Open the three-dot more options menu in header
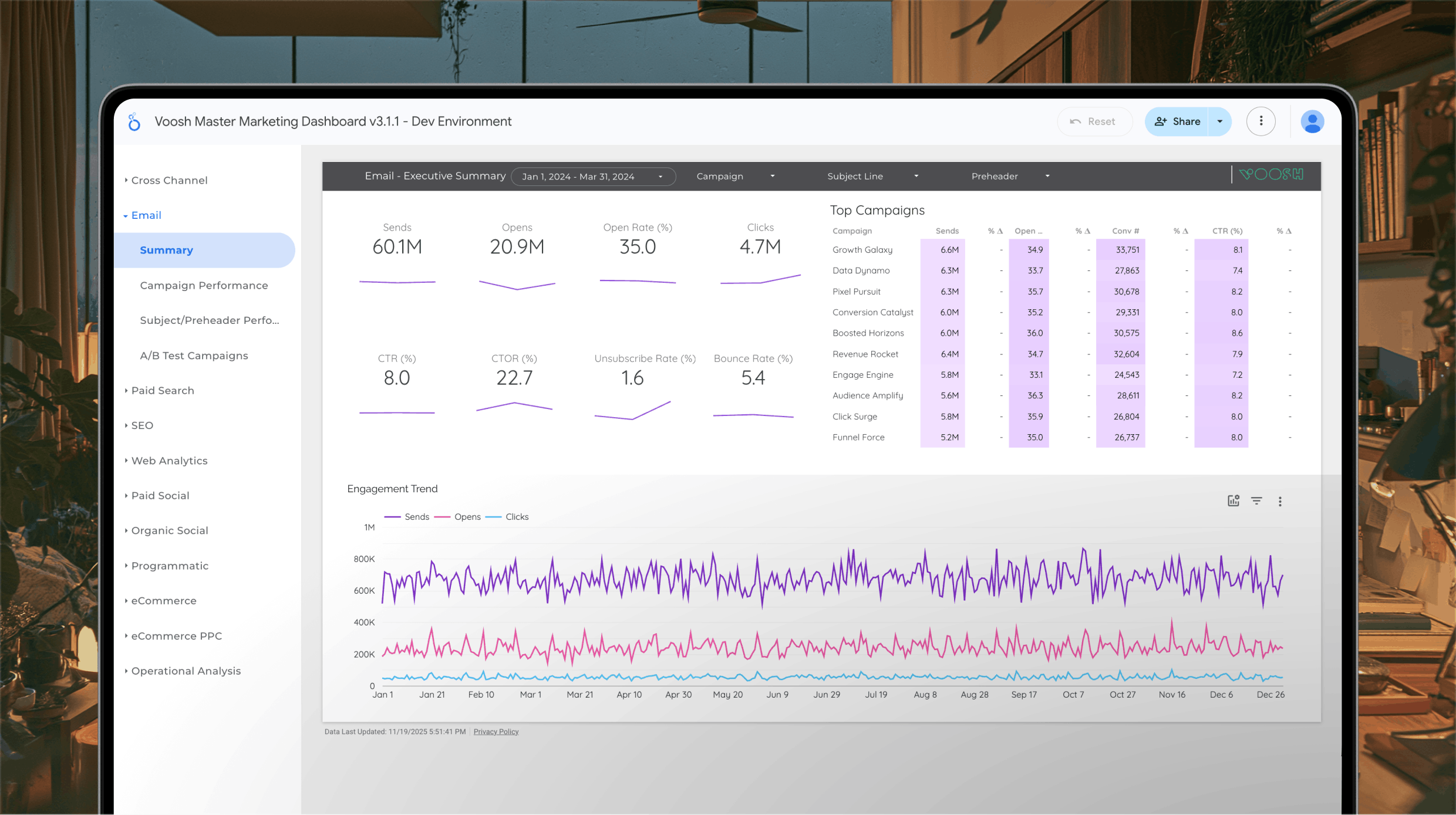The width and height of the screenshot is (1456, 815). pyautogui.click(x=1260, y=121)
